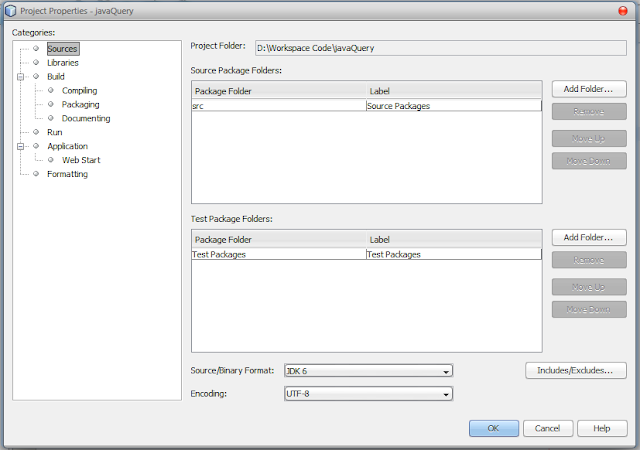Collapse the Build tree node
Screen dimensions: 640x450
(x=20, y=77)
